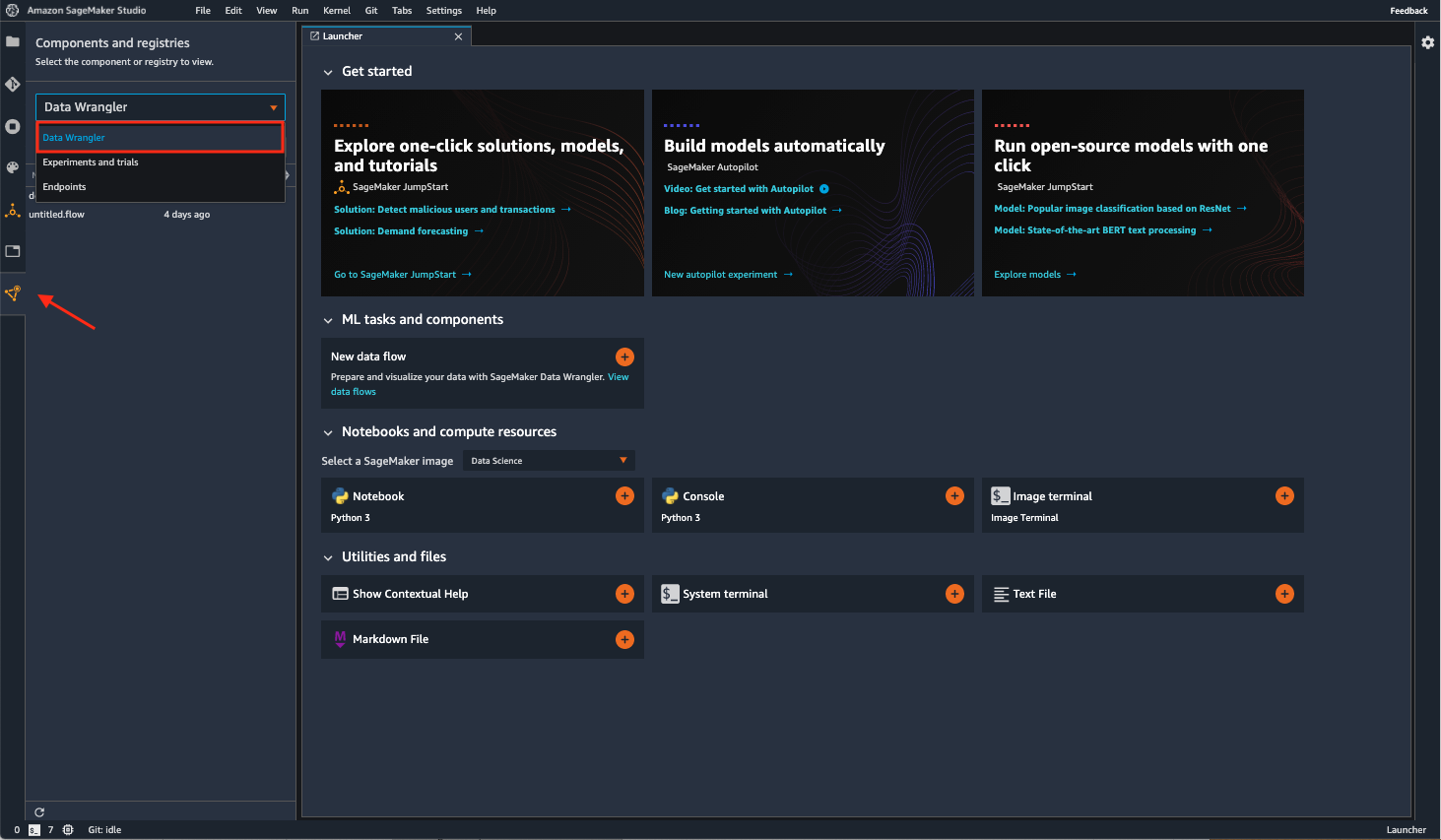Open the components and registries icon

tap(13, 293)
